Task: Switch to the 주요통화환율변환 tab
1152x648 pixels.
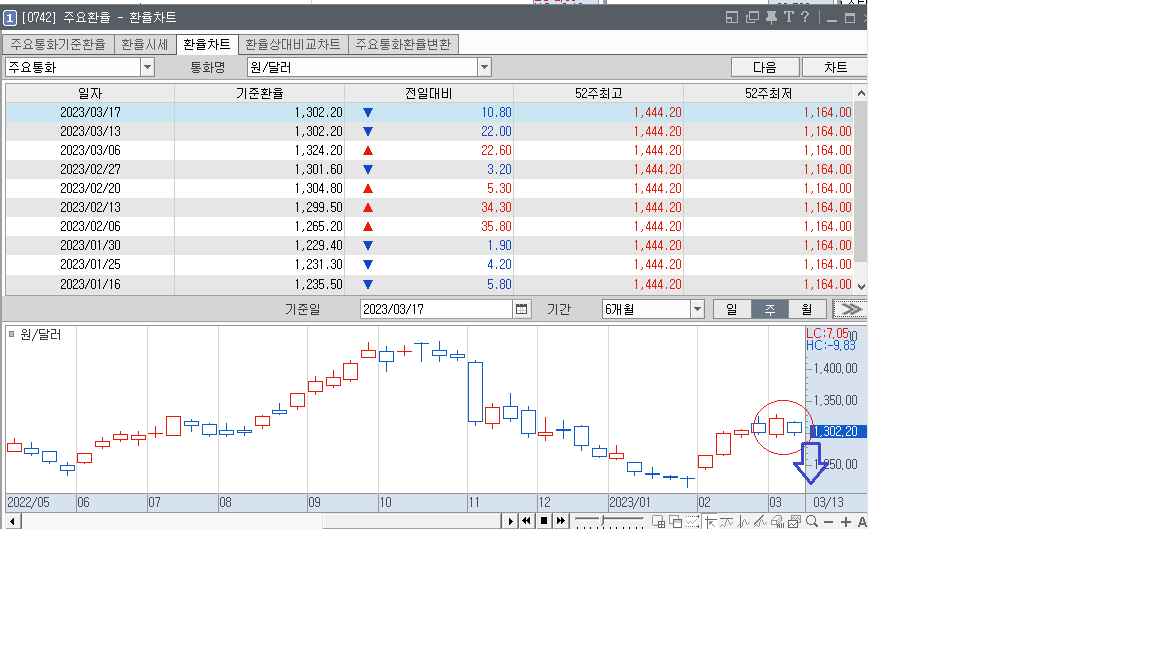Action: tap(403, 44)
